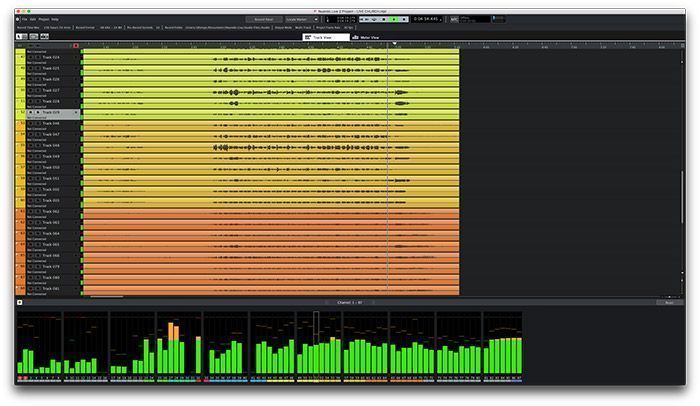Image resolution: width=700 pixels, height=406 pixels.
Task: Open the Track 065 options dropdown
Action: coord(76,244)
